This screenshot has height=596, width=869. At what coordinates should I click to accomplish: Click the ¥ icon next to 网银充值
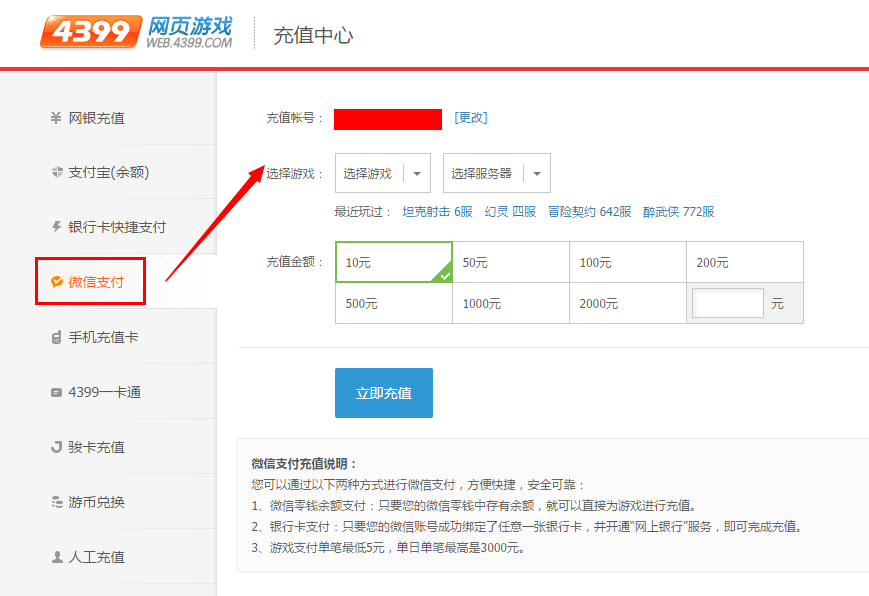55,116
